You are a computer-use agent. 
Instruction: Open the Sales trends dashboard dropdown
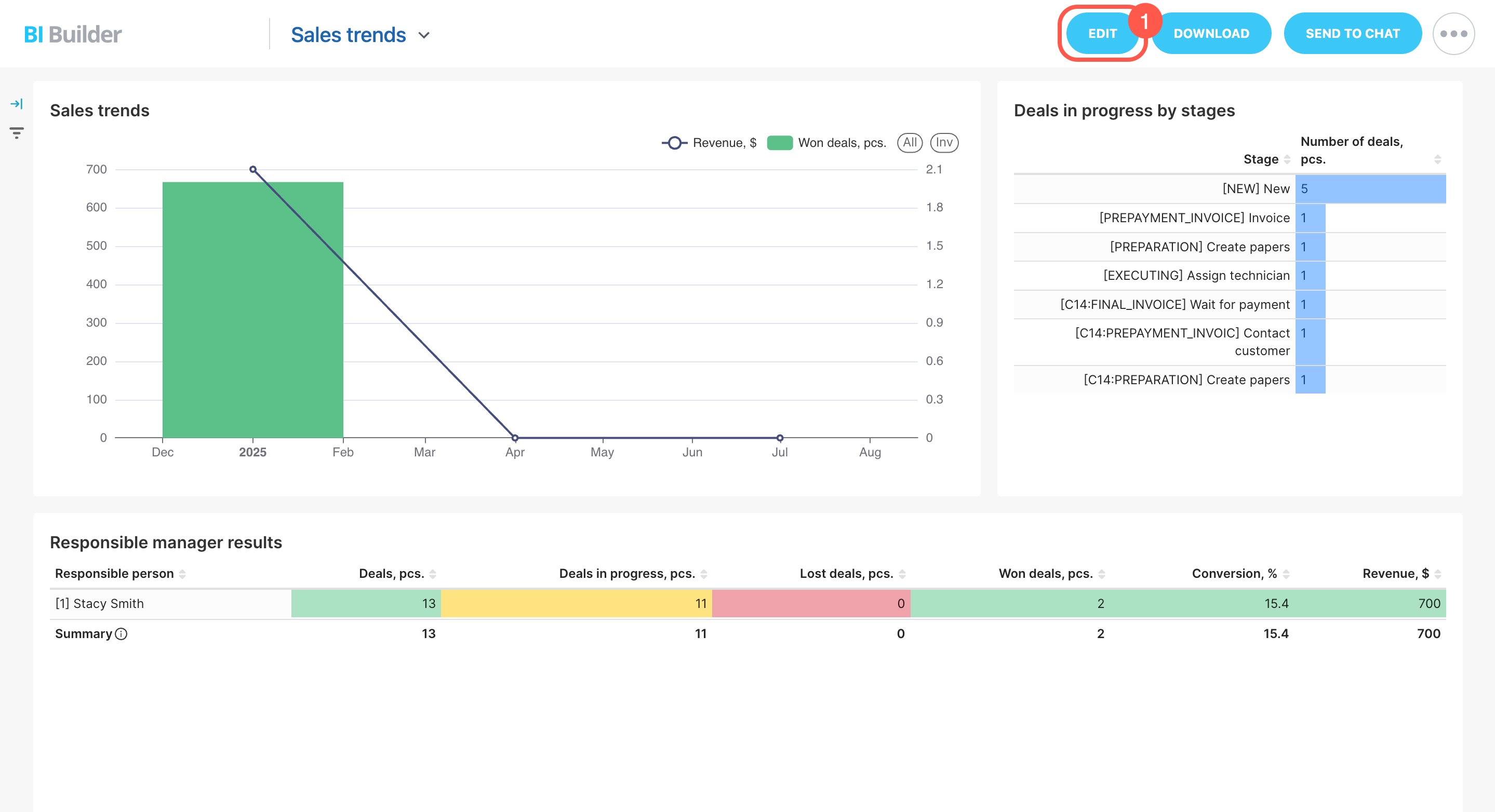coord(424,35)
